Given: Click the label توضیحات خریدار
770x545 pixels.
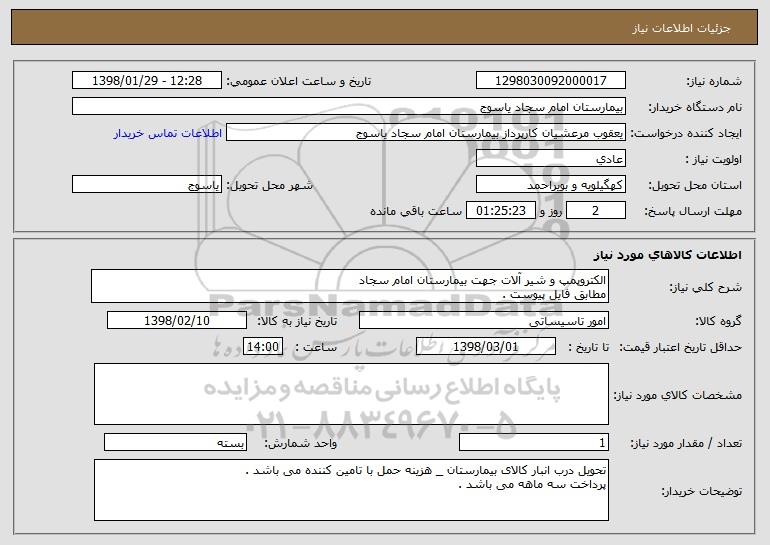Looking at the screenshot, I should (x=702, y=491).
